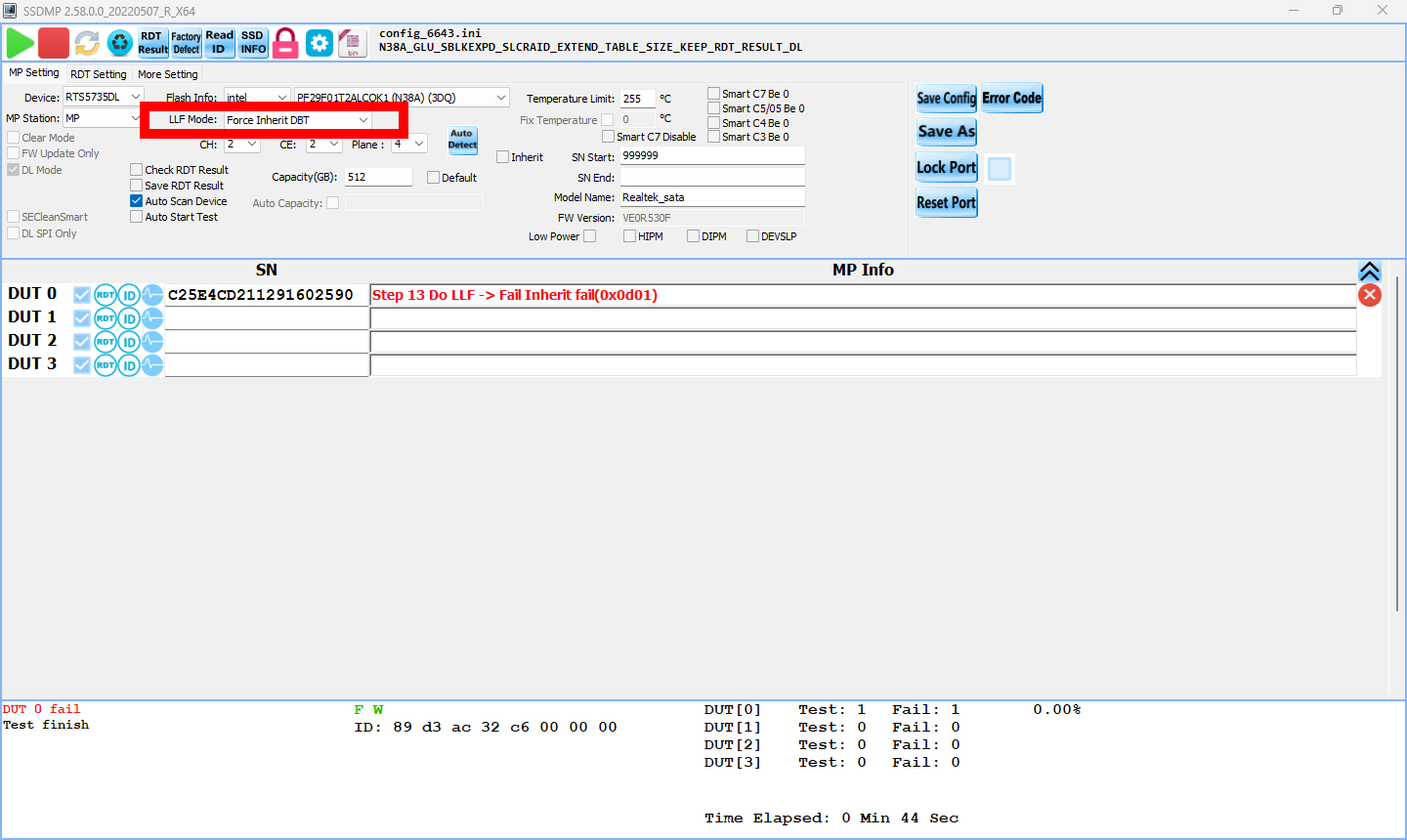
Task: Tick the HIPM checkbox
Action: coord(630,236)
